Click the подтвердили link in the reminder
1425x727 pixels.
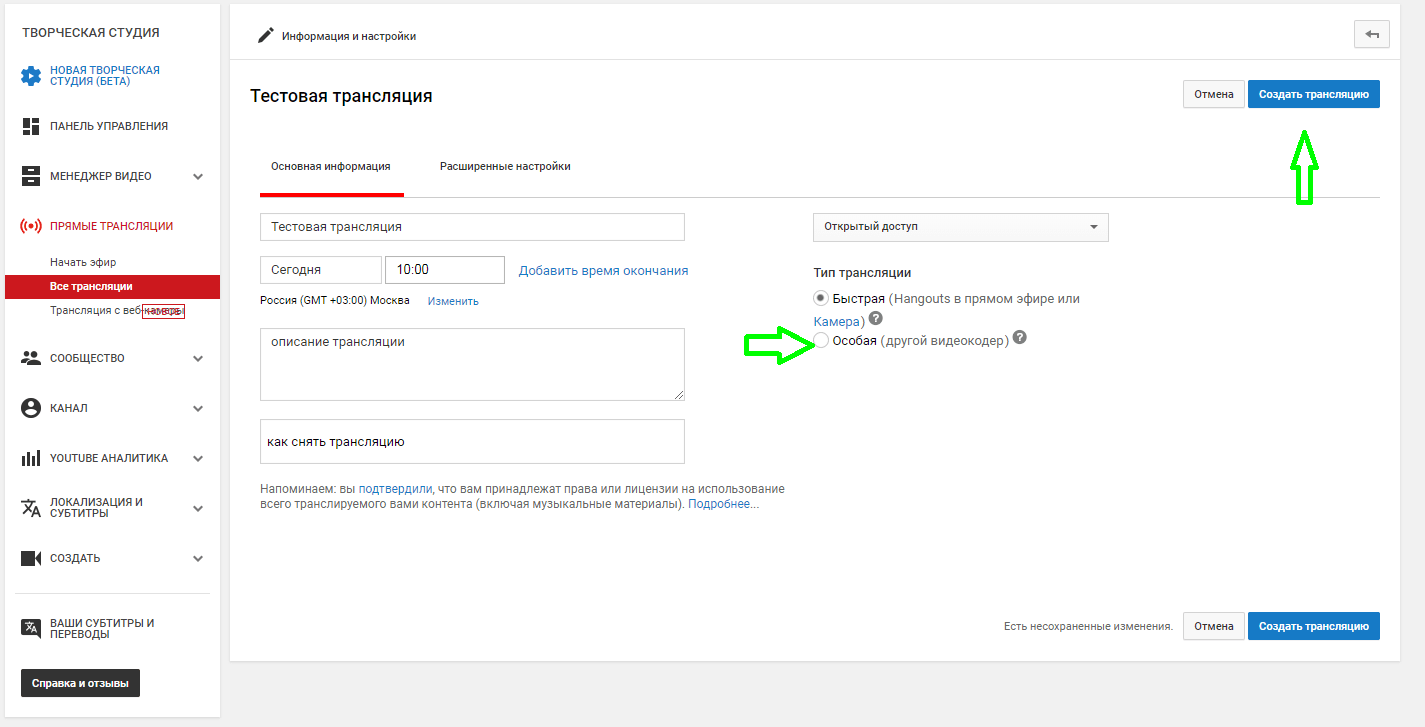(x=395, y=489)
